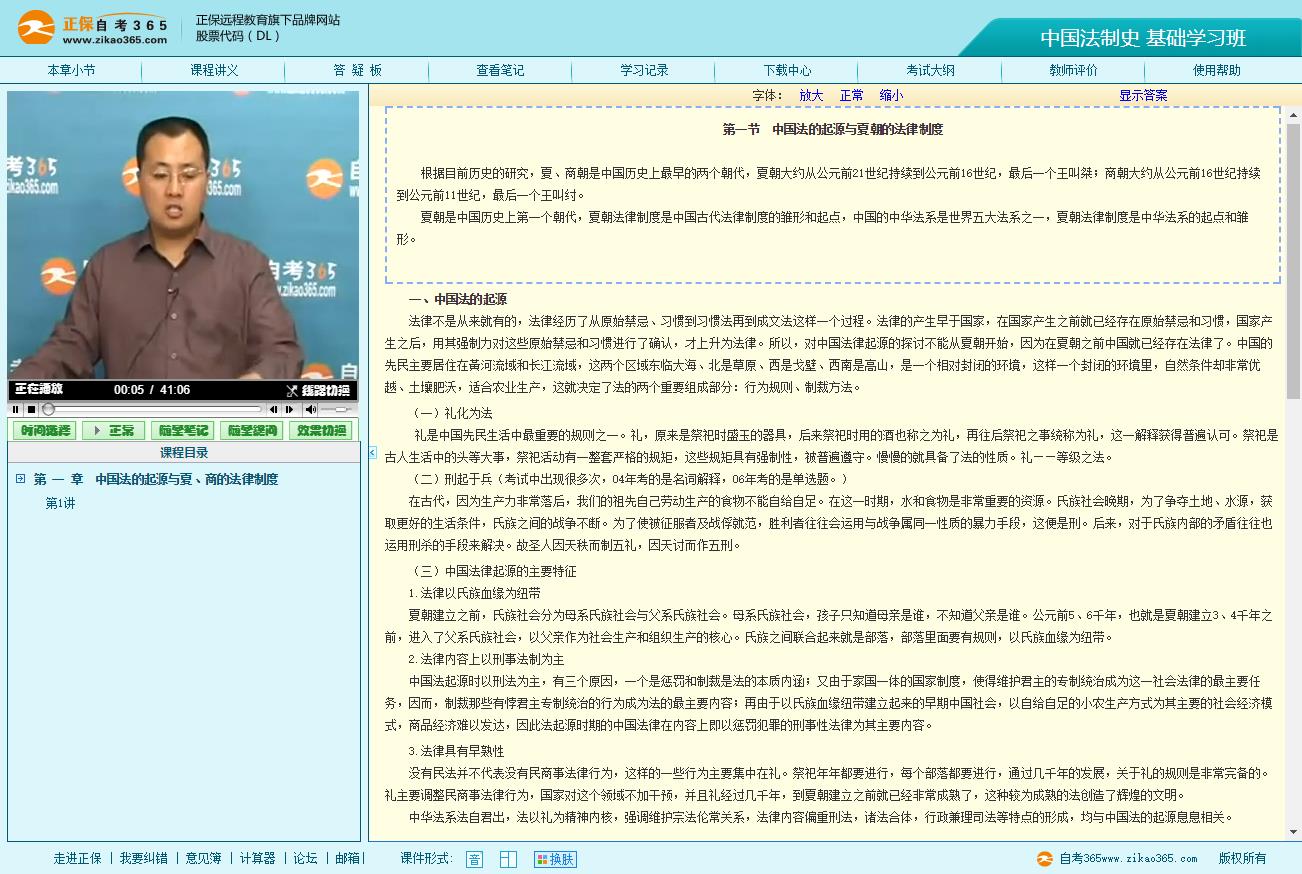The width and height of the screenshot is (1302, 874).
Task: Open 随堂笔记 class notes
Action: pyautogui.click(x=182, y=430)
